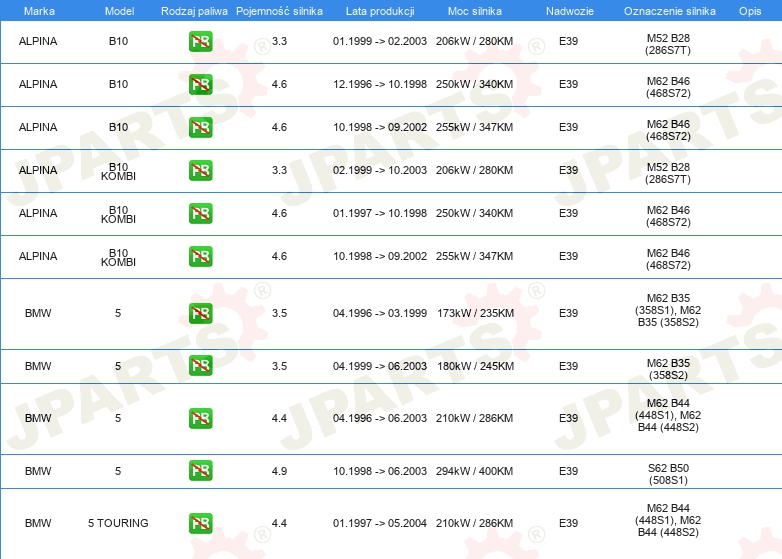Select date cell 01.1997 -> 10.1998
Image resolution: width=782 pixels, height=559 pixels.
(380, 213)
